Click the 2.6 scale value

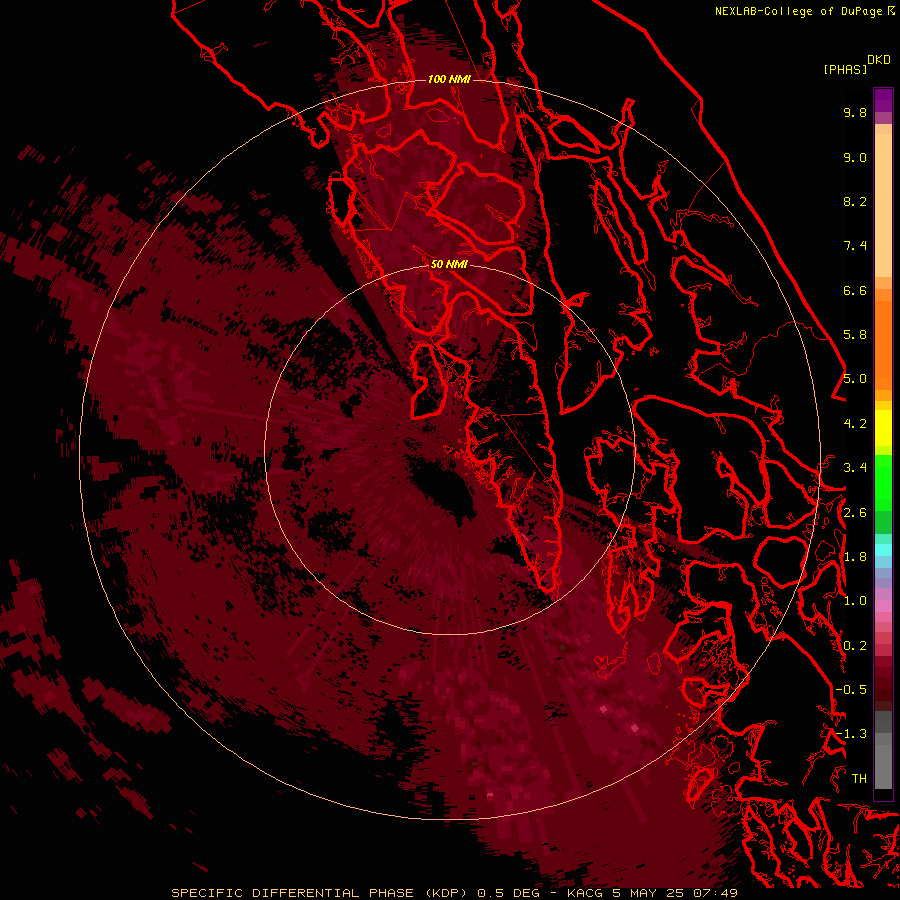tap(855, 513)
